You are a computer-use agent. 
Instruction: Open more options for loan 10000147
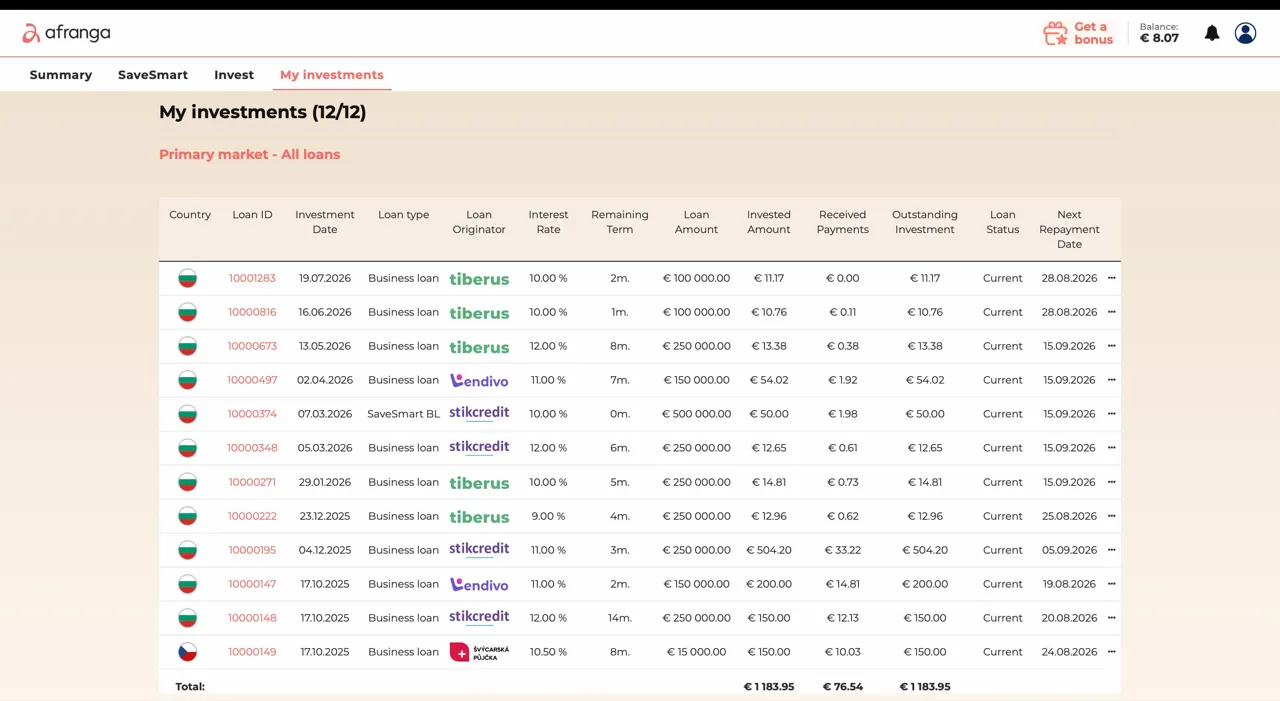[1111, 584]
